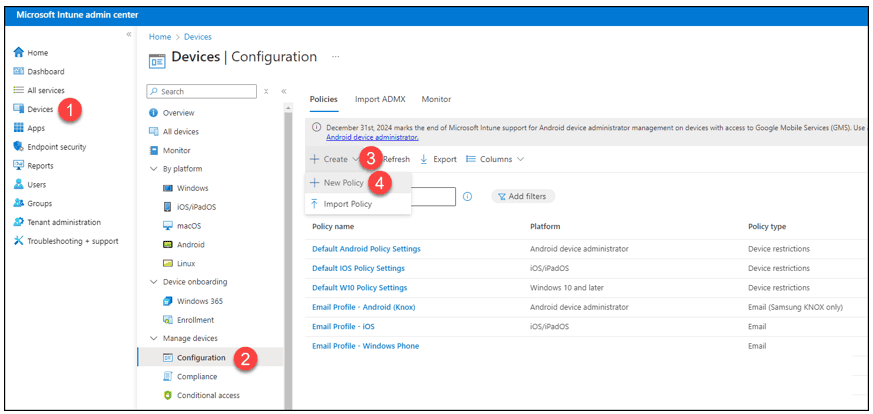Open All devices in the submenu
Viewport: 873px width, 414px height.
174,132
